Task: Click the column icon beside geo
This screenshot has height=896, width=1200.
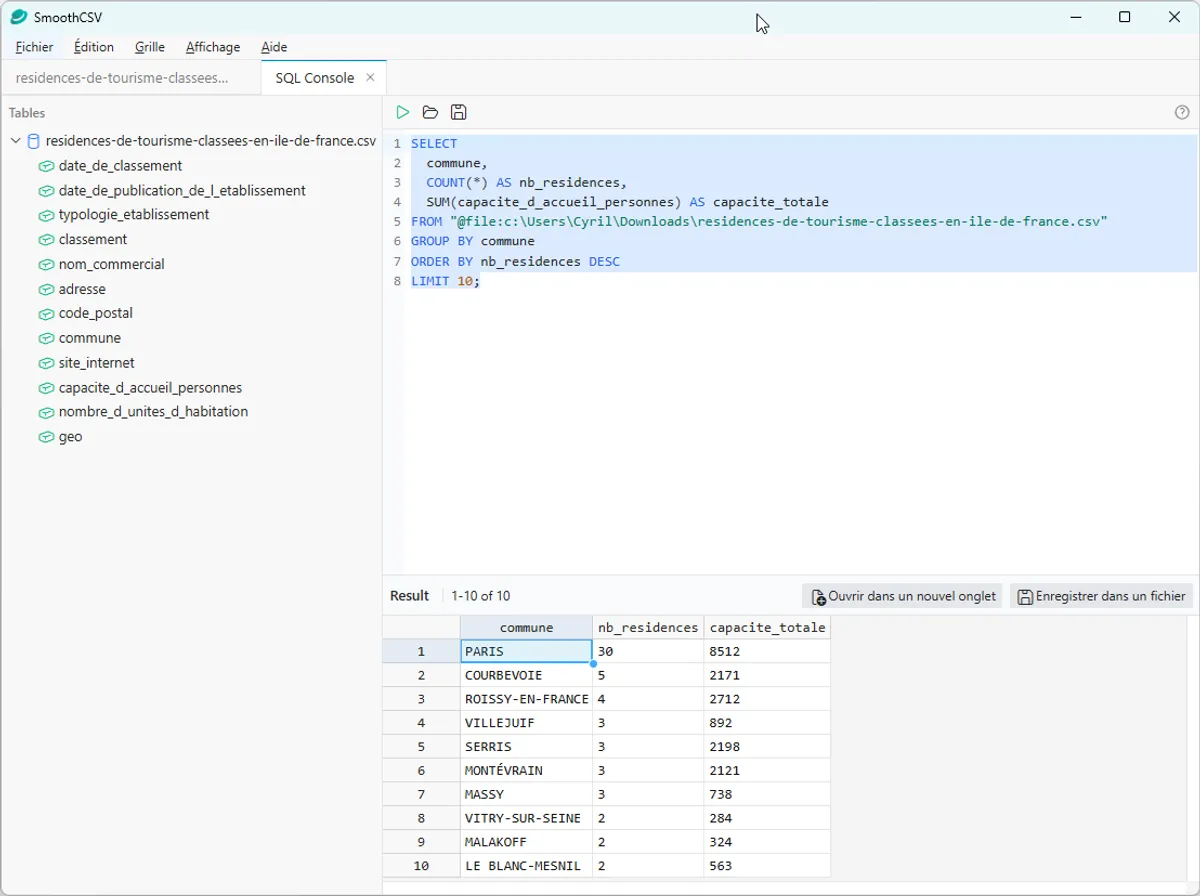Action: pyautogui.click(x=45, y=436)
